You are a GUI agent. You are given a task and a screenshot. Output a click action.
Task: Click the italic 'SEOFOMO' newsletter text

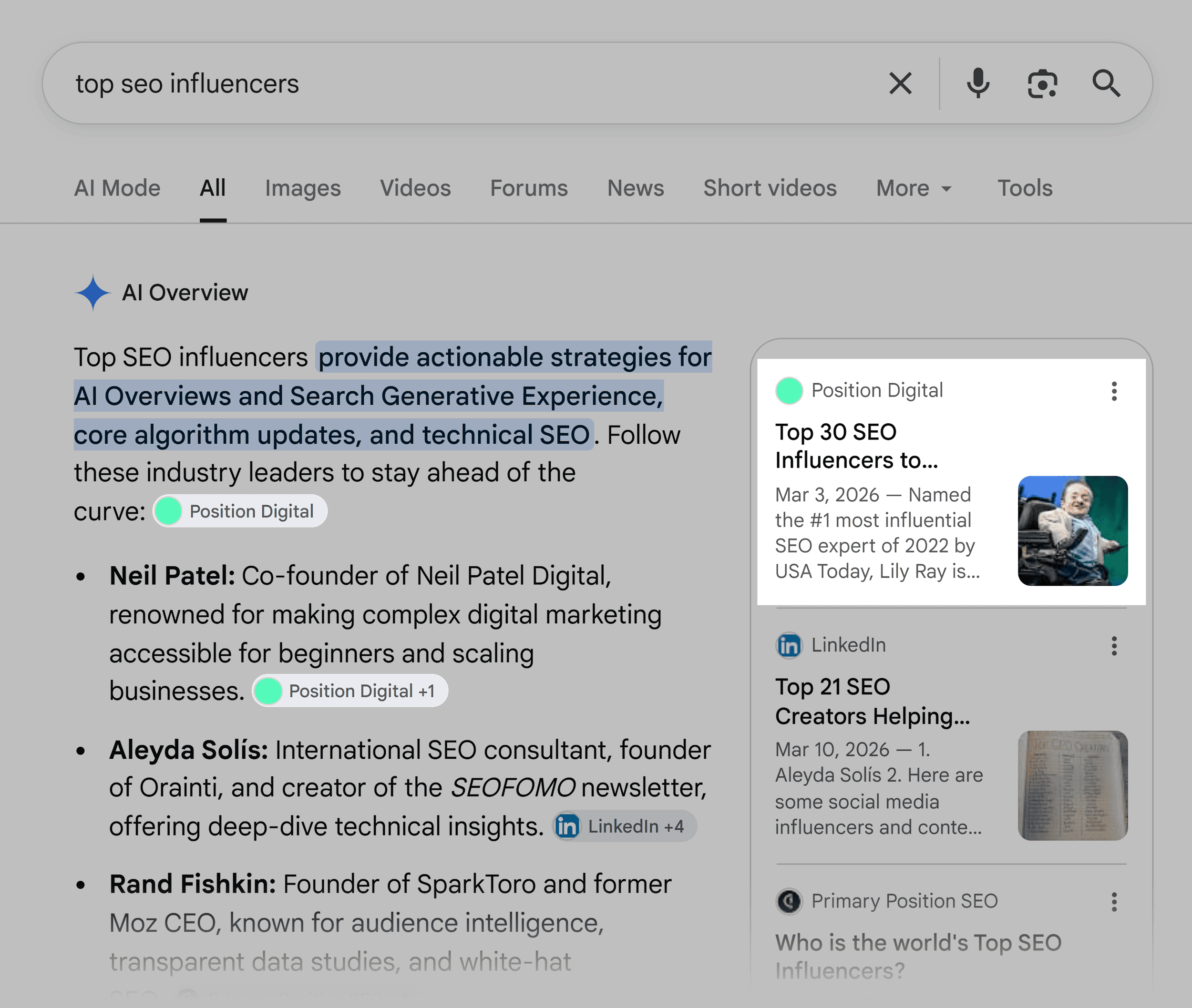point(513,787)
